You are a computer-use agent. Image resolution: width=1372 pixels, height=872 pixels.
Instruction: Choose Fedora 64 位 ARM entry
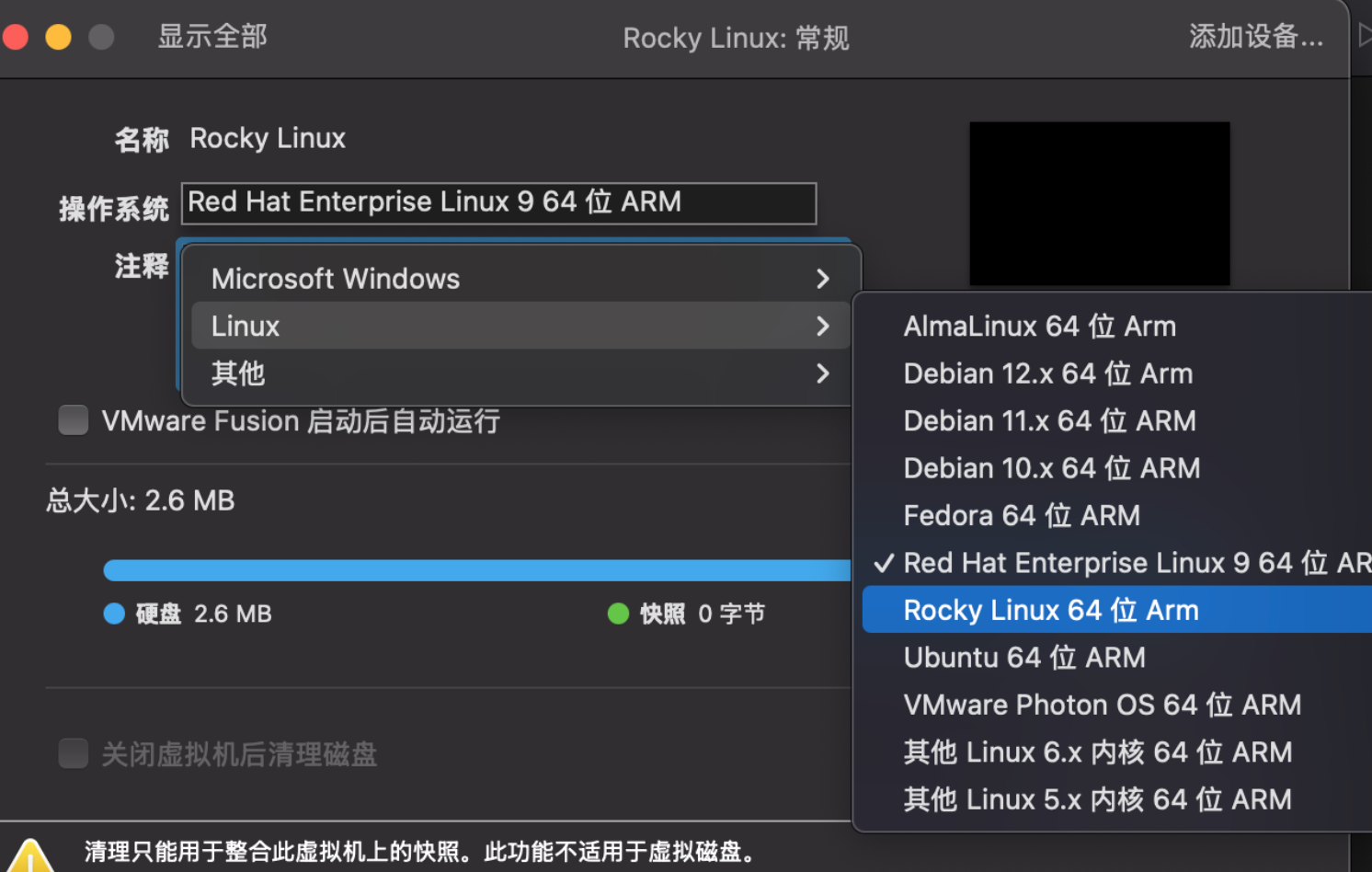pos(1021,515)
